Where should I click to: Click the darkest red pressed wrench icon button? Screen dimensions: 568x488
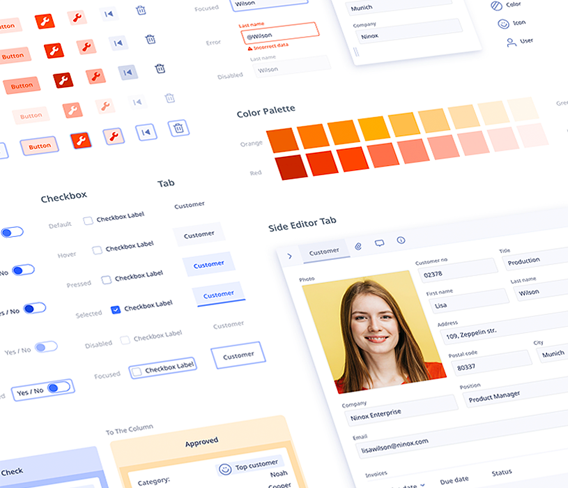(x=63, y=80)
